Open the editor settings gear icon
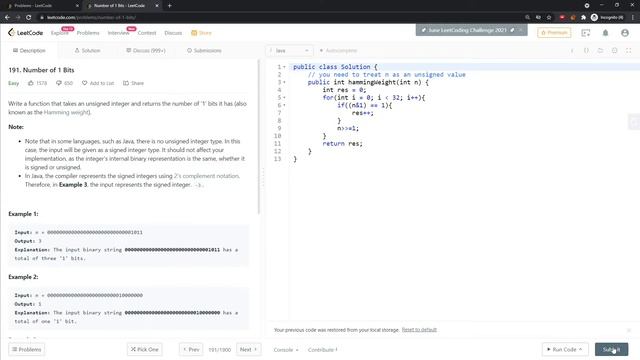The image size is (640, 360). pos(614,51)
